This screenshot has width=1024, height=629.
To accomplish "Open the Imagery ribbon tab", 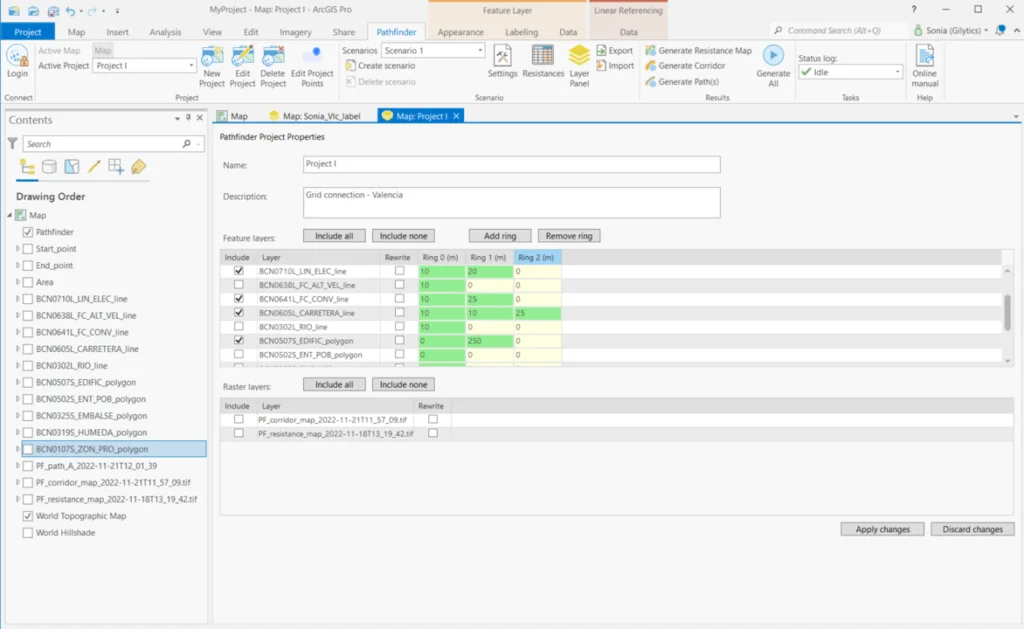I will point(294,31).
